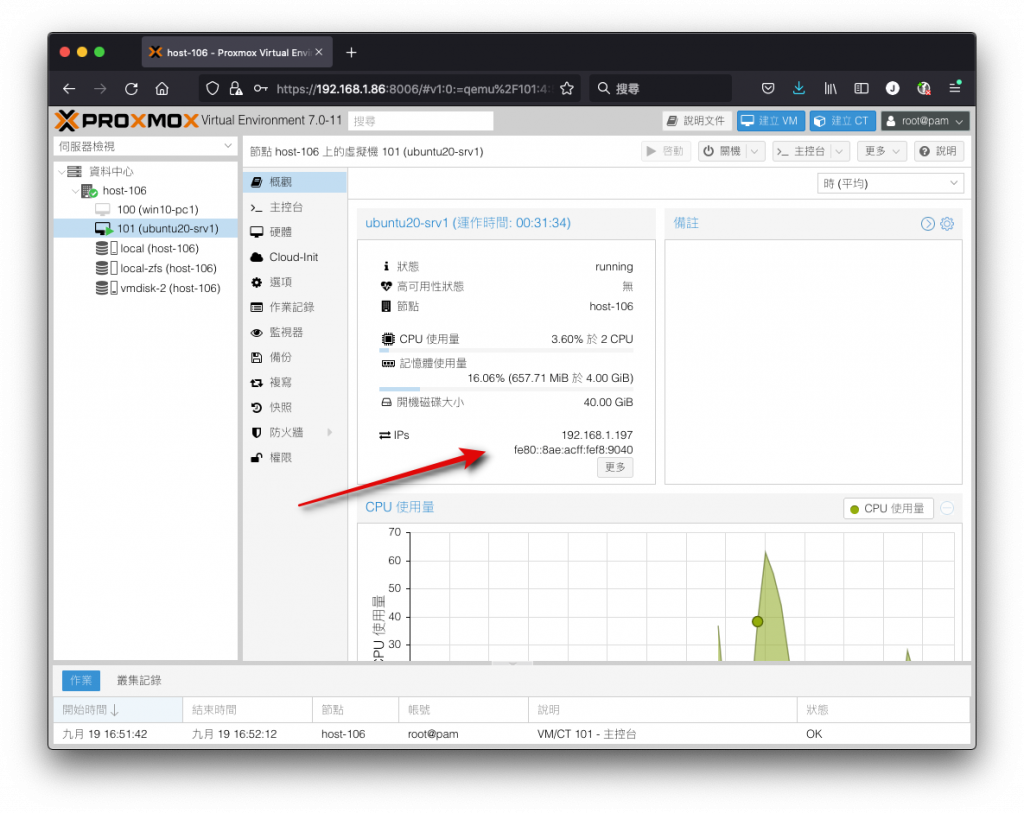
Task: Focus the Proxmox search field
Action: pos(421,121)
